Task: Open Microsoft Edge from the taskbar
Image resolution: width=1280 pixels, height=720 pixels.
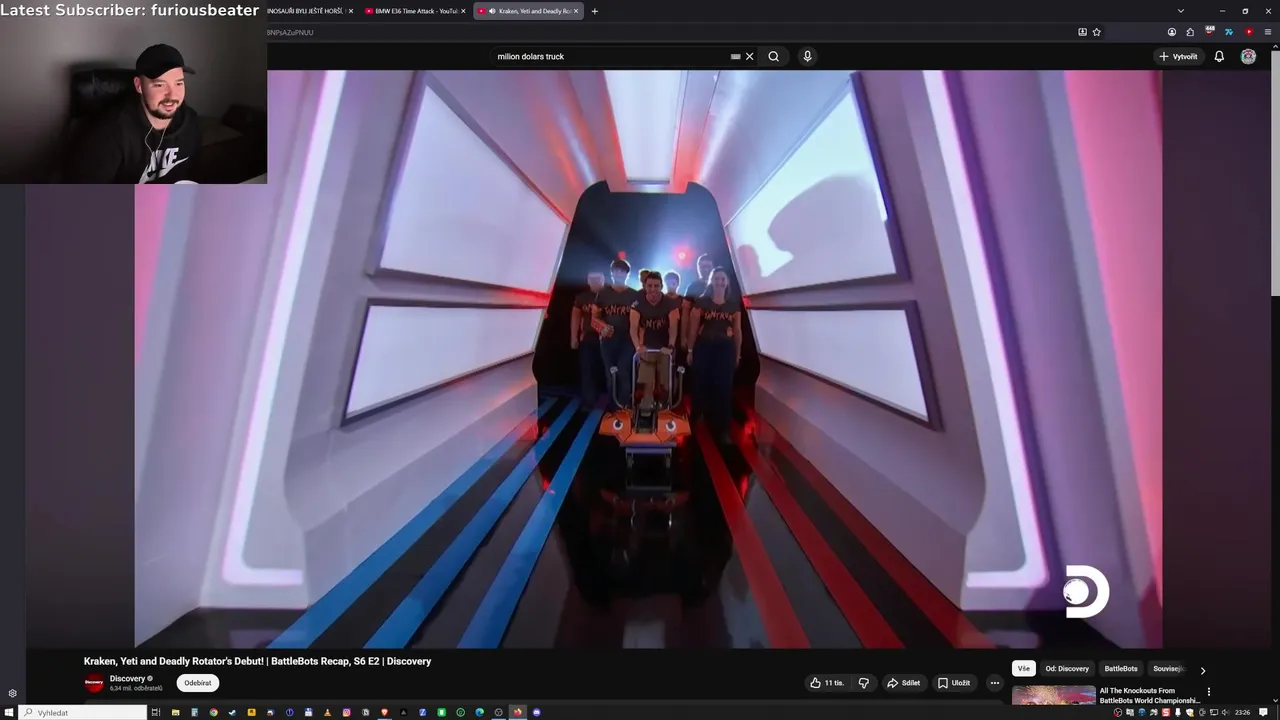Action: (479, 712)
